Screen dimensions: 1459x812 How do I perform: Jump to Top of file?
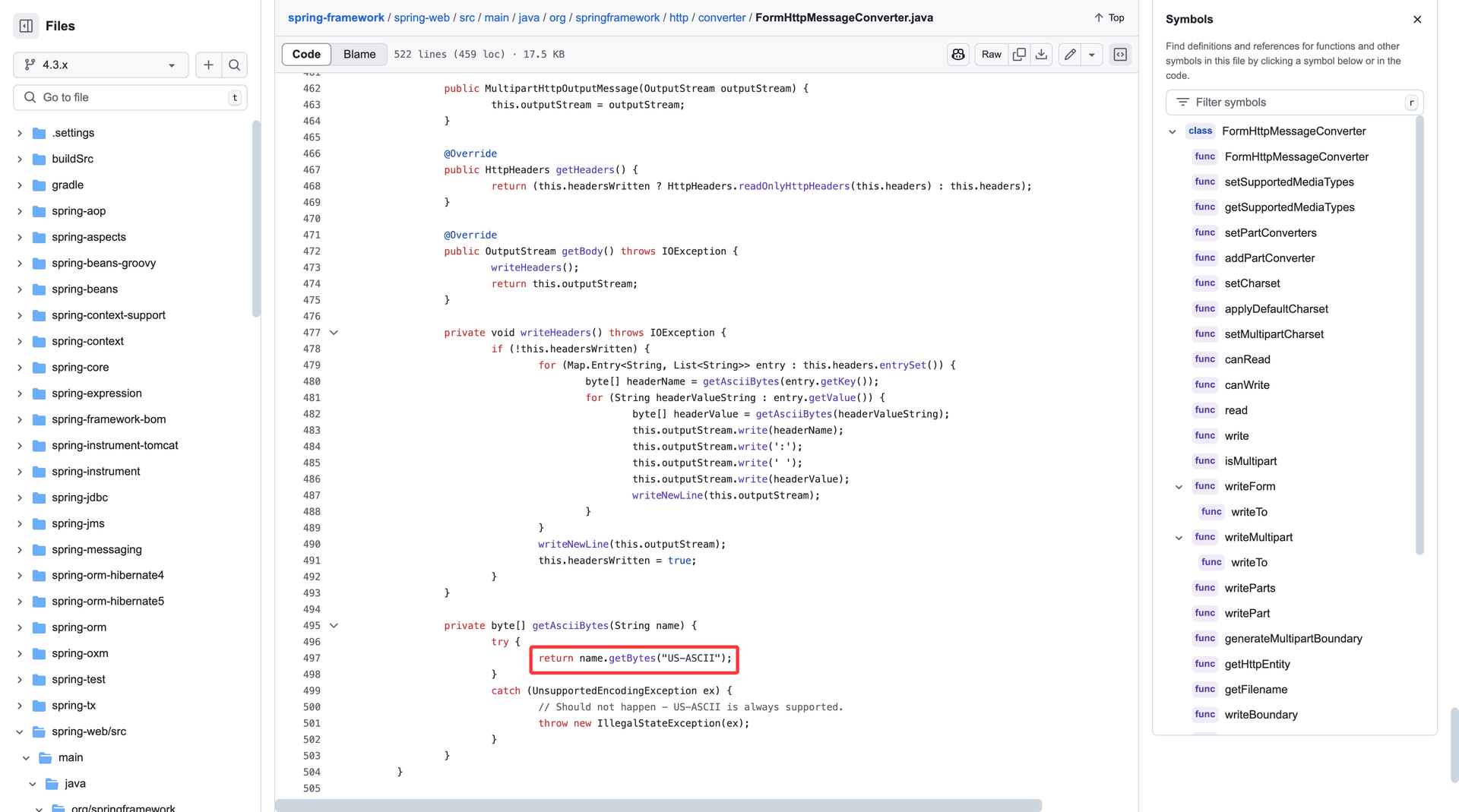pos(1109,17)
